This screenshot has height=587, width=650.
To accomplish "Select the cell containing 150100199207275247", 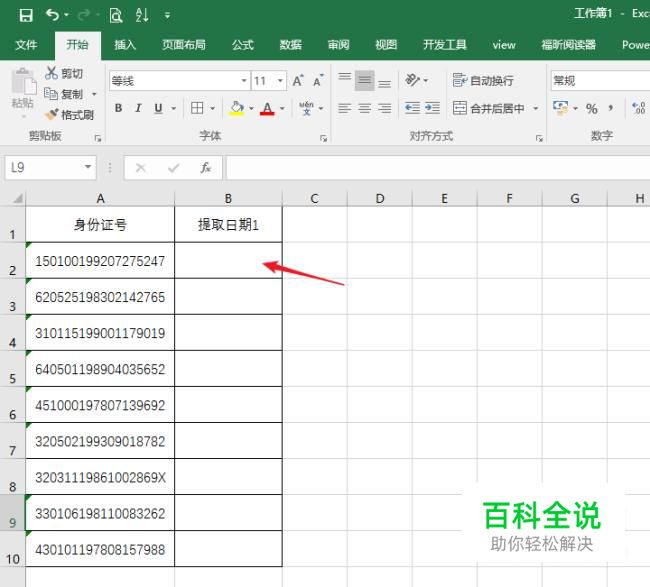I will 100,261.
